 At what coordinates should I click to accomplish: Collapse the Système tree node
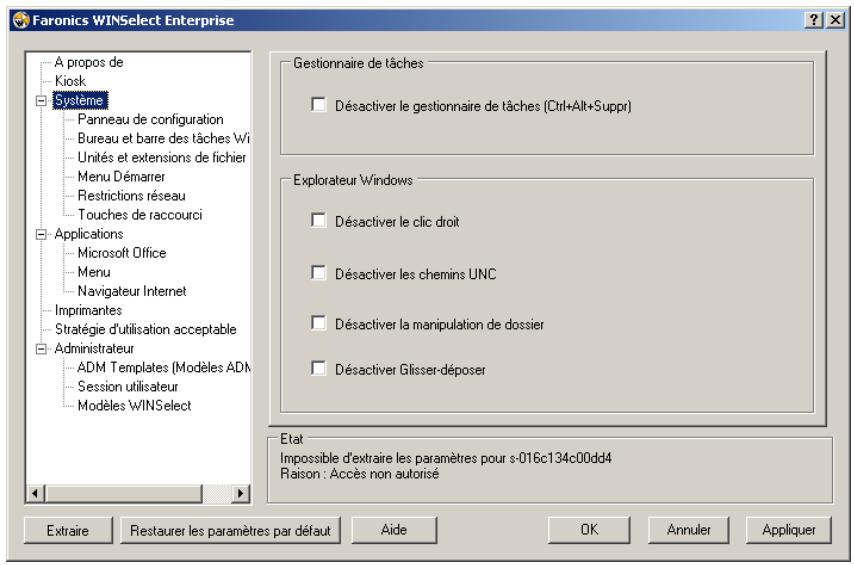tap(41, 101)
